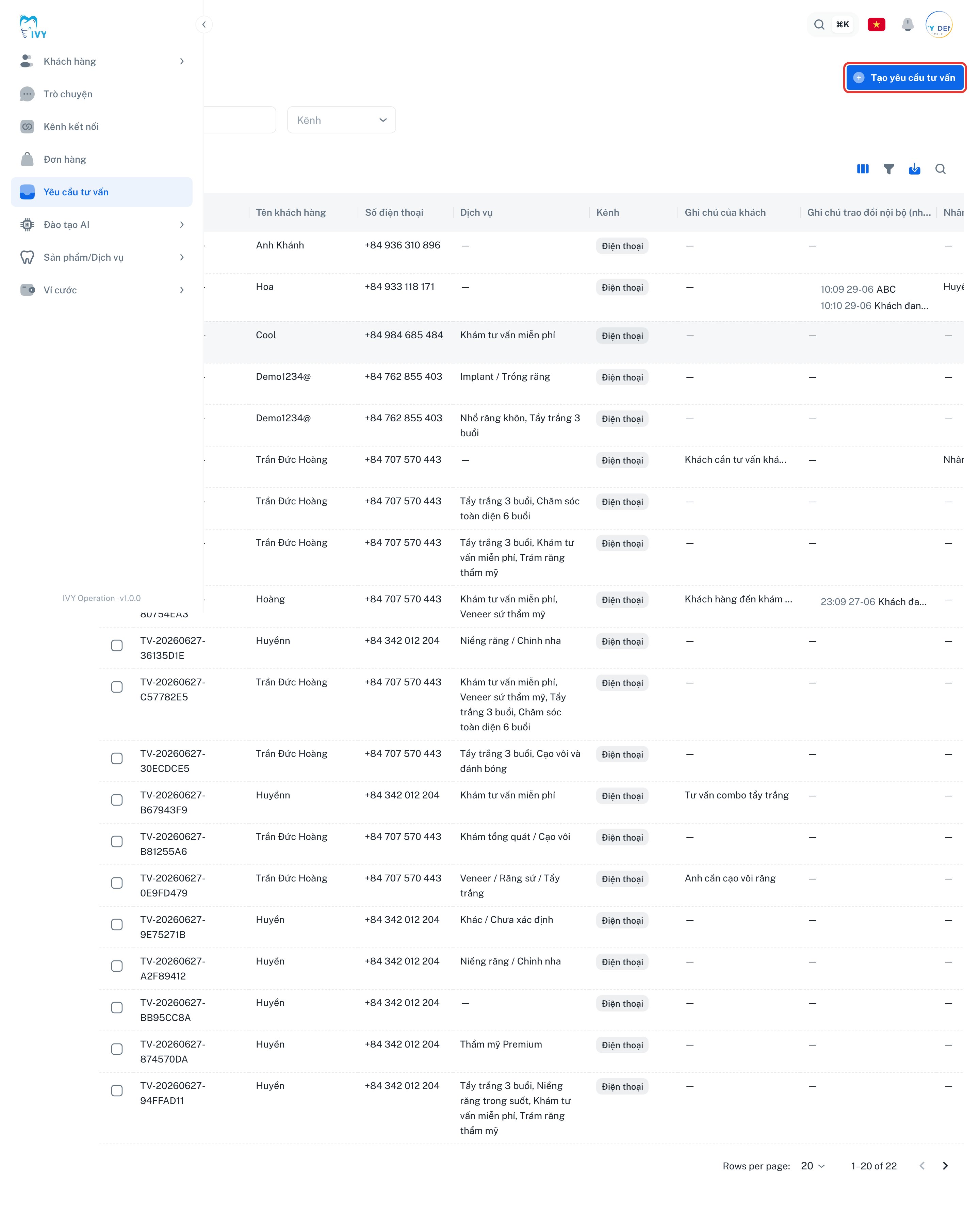Click customer name Cool
980x1215 pixels.
click(x=265, y=335)
